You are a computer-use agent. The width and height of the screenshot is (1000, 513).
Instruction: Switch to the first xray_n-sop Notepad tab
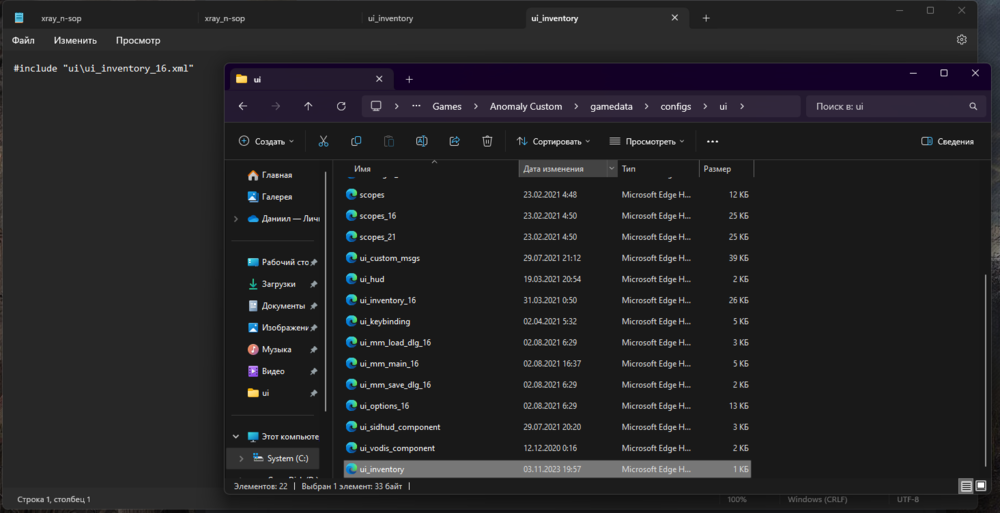tap(60, 18)
